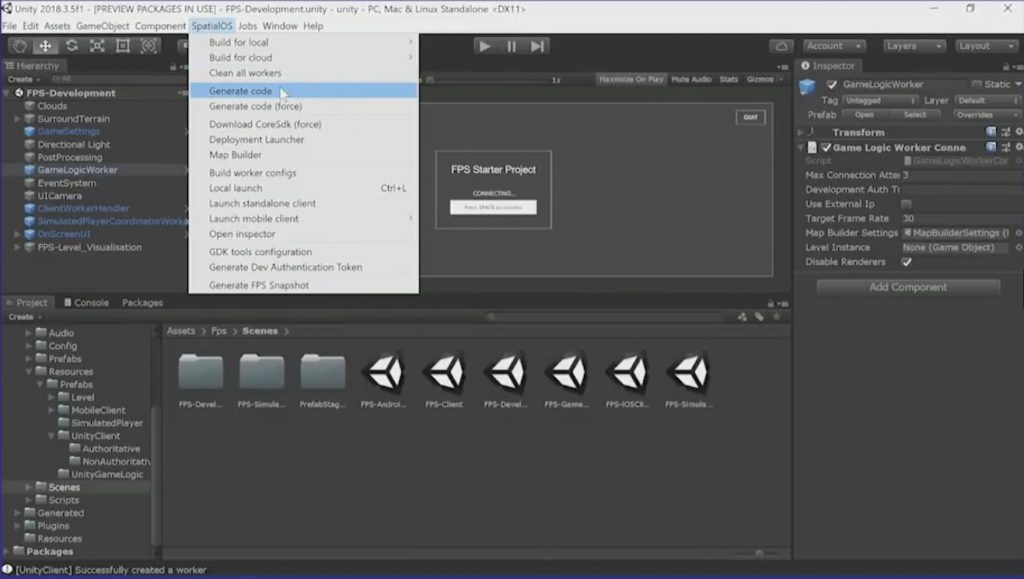Screen dimensions: 1024x579
Task: Select the Rect transform tool
Action: coord(122,46)
